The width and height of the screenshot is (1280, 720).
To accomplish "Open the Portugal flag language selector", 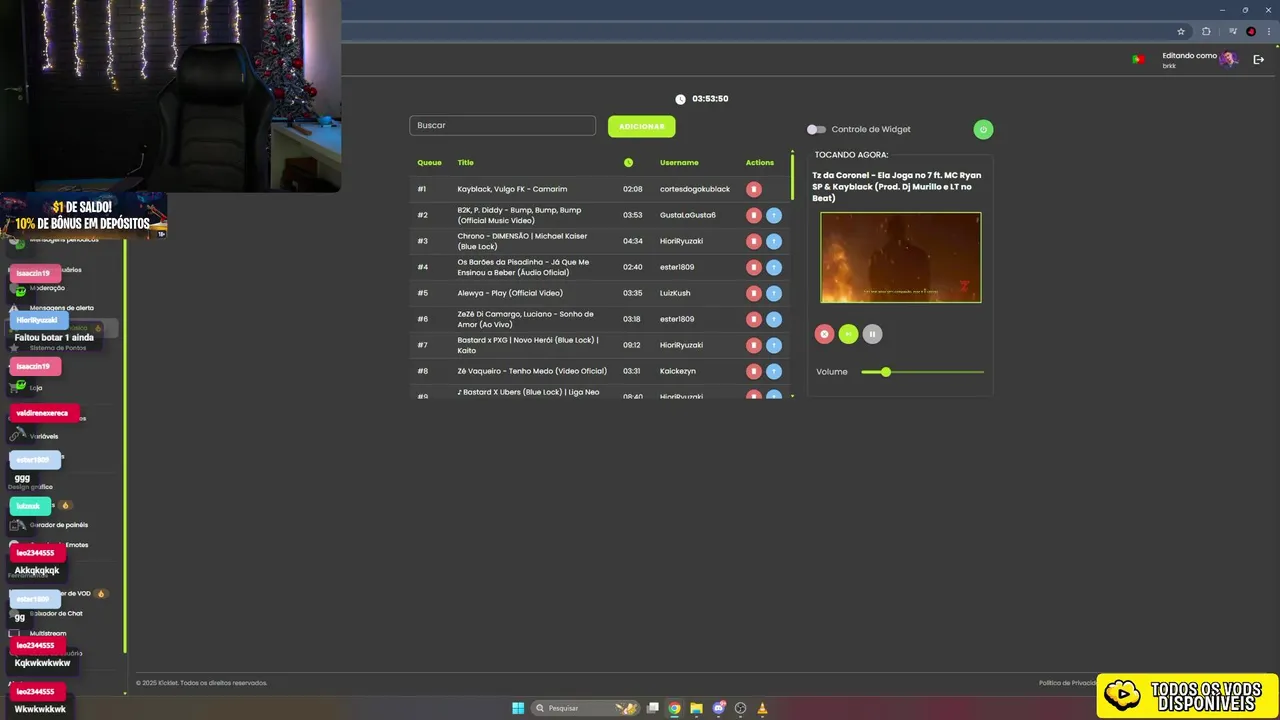I will click(x=1137, y=60).
